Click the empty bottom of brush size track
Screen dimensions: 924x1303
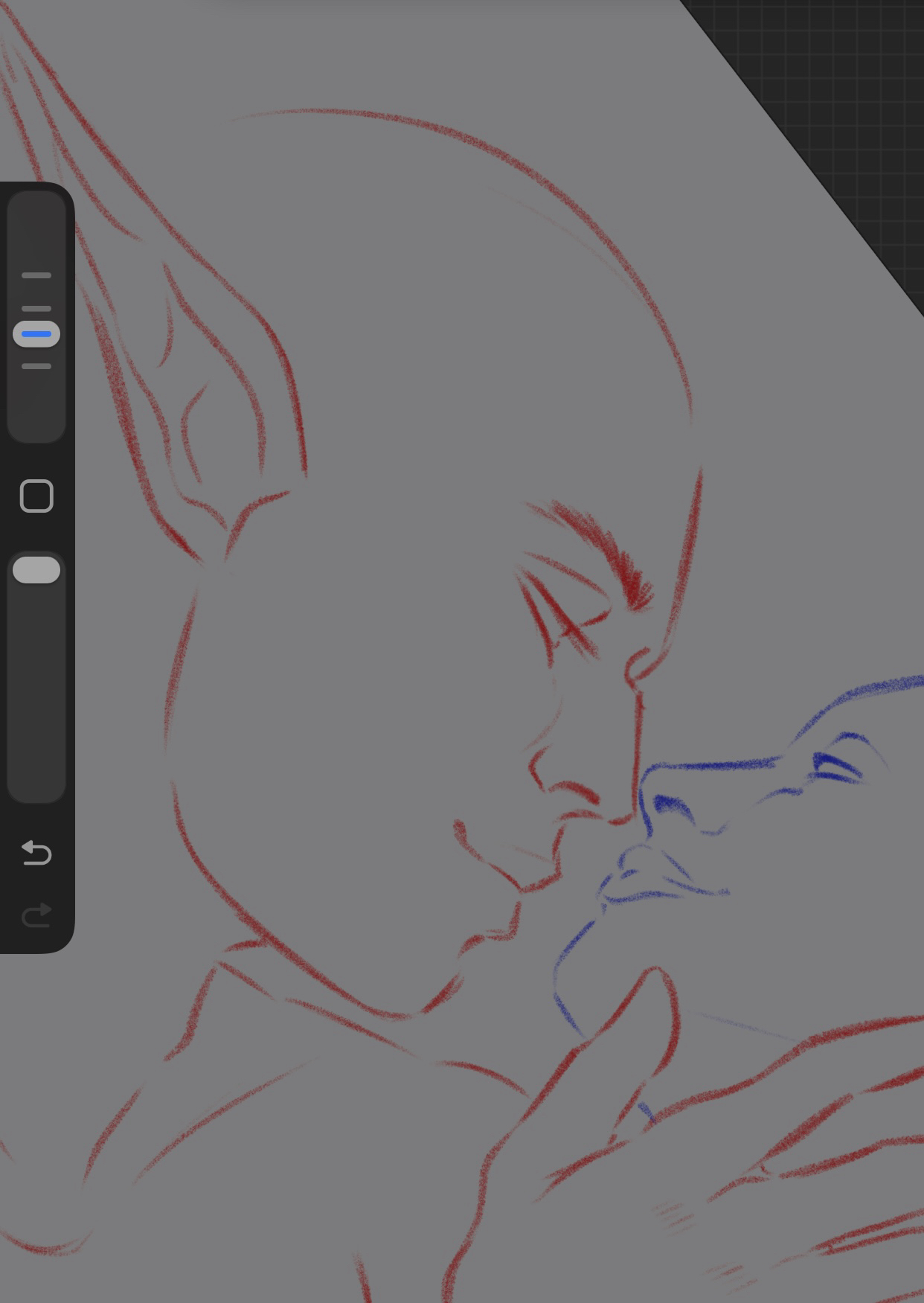pos(36,413)
